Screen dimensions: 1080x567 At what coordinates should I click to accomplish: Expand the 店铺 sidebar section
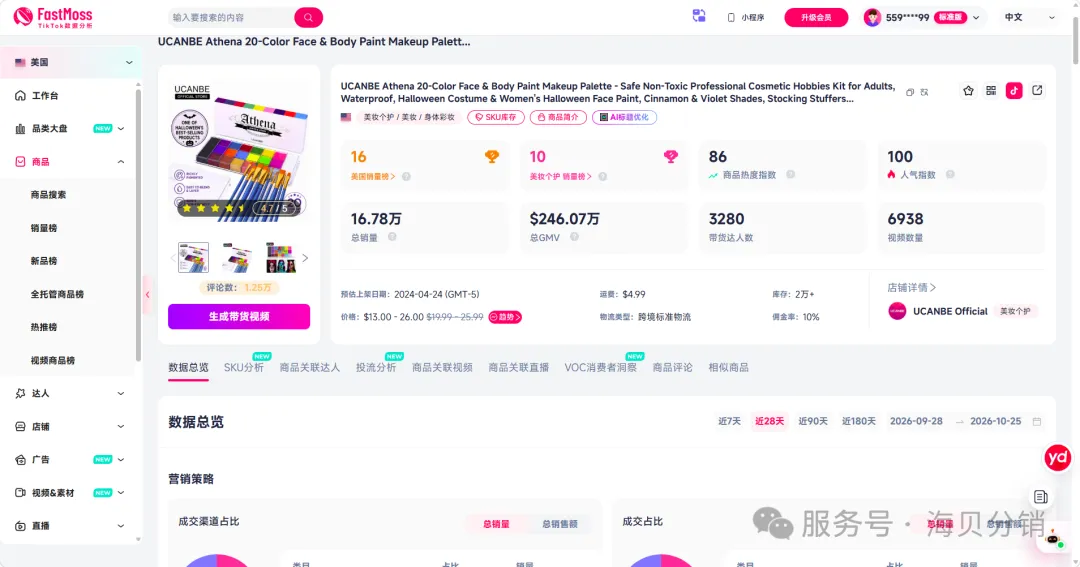coord(121,426)
